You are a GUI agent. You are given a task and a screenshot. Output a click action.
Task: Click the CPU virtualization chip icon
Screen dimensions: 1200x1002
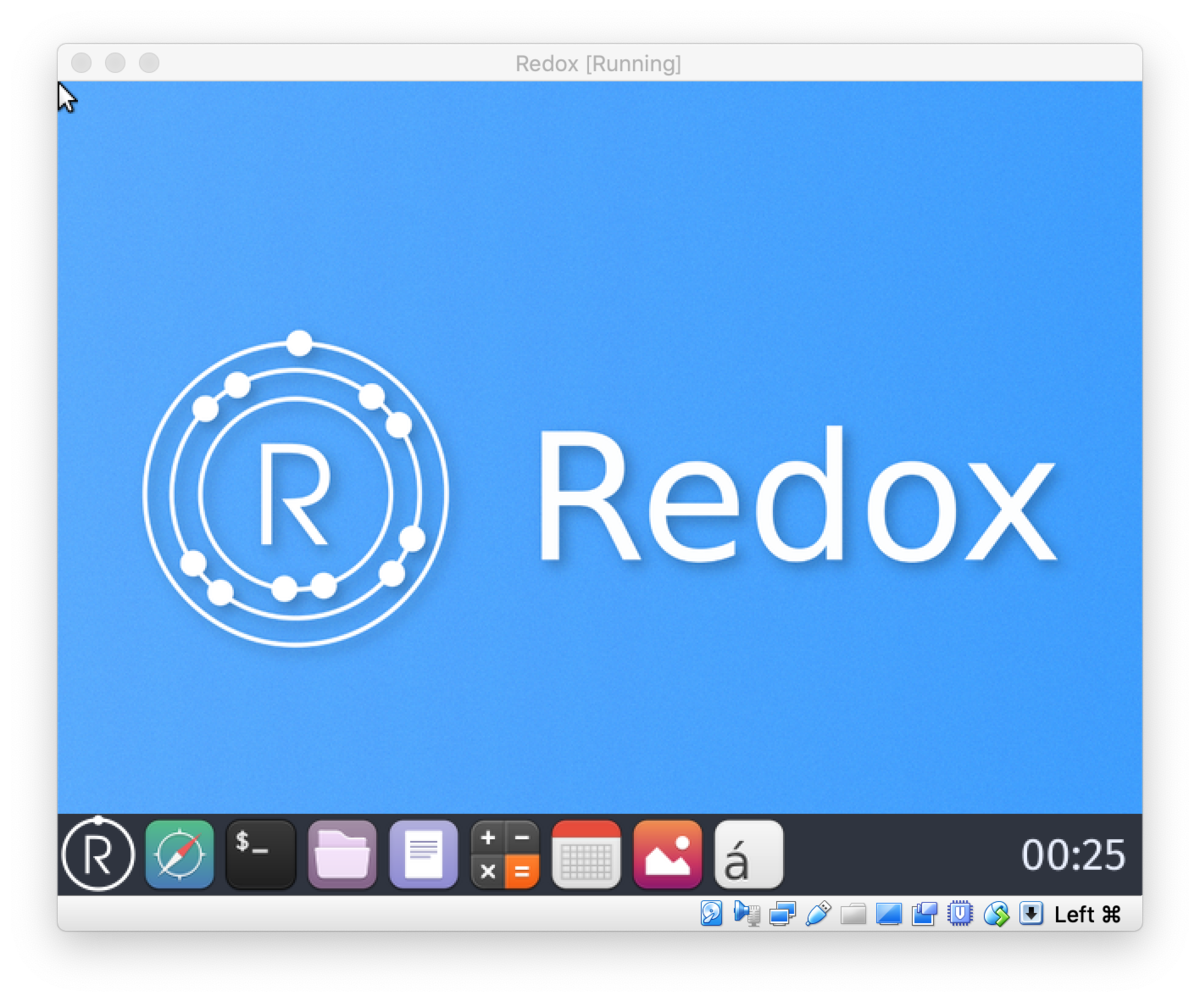(960, 913)
